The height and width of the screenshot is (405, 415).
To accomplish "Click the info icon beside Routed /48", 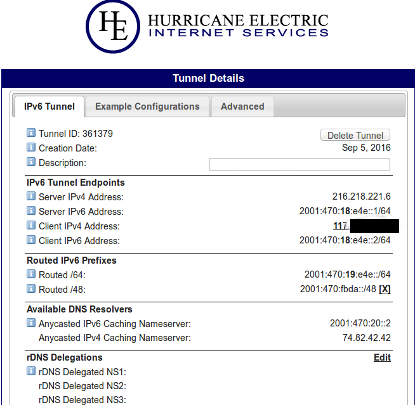I will [31, 289].
